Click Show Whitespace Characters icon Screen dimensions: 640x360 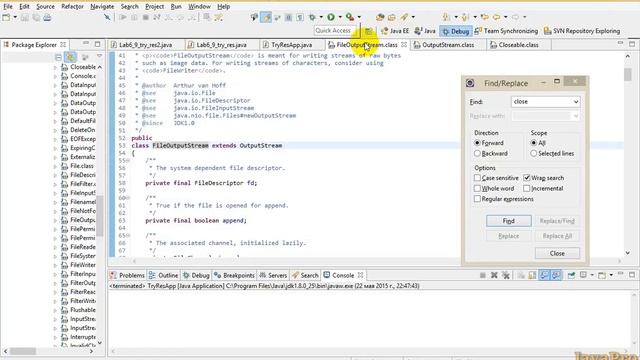300,17
